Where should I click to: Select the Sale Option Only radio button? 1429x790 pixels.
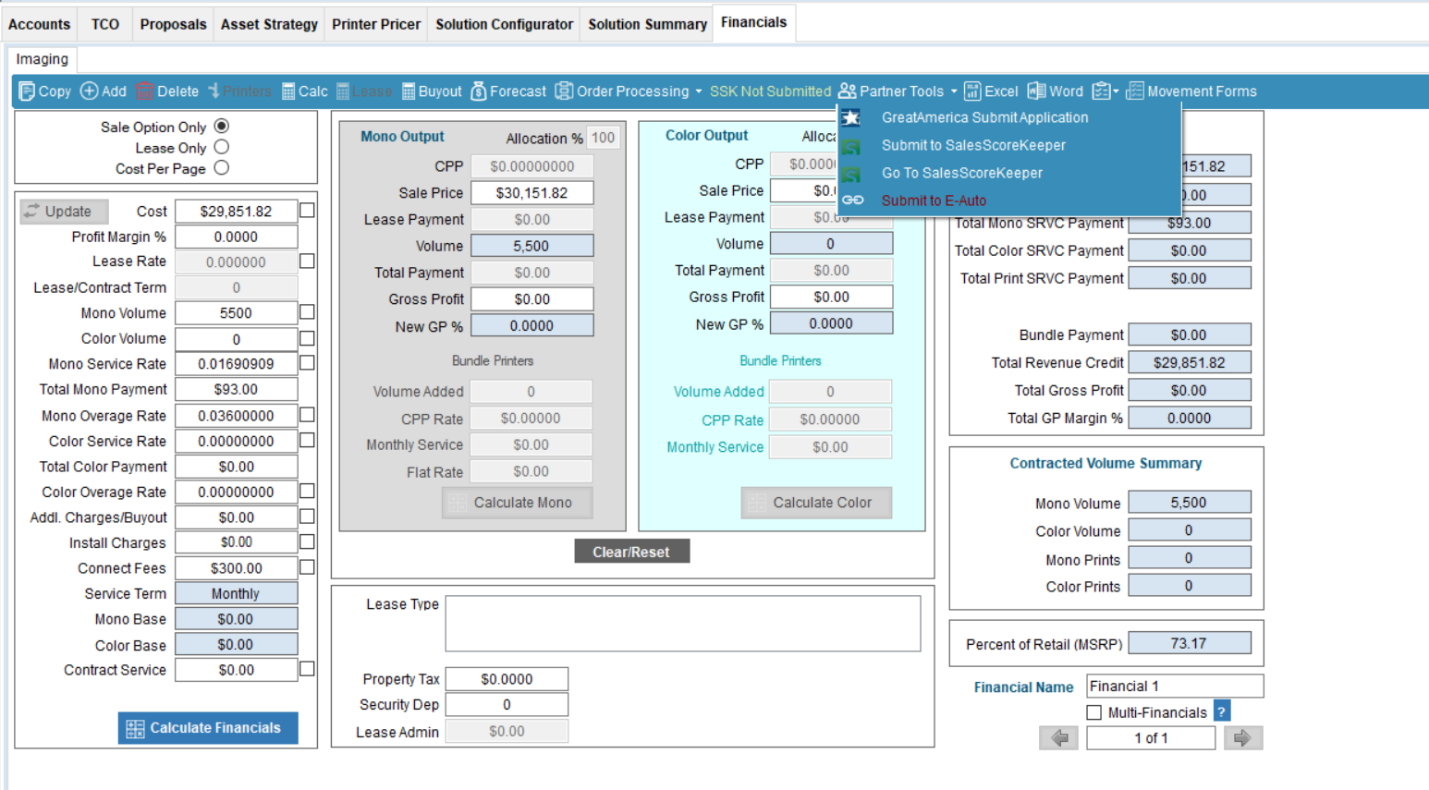(x=222, y=126)
